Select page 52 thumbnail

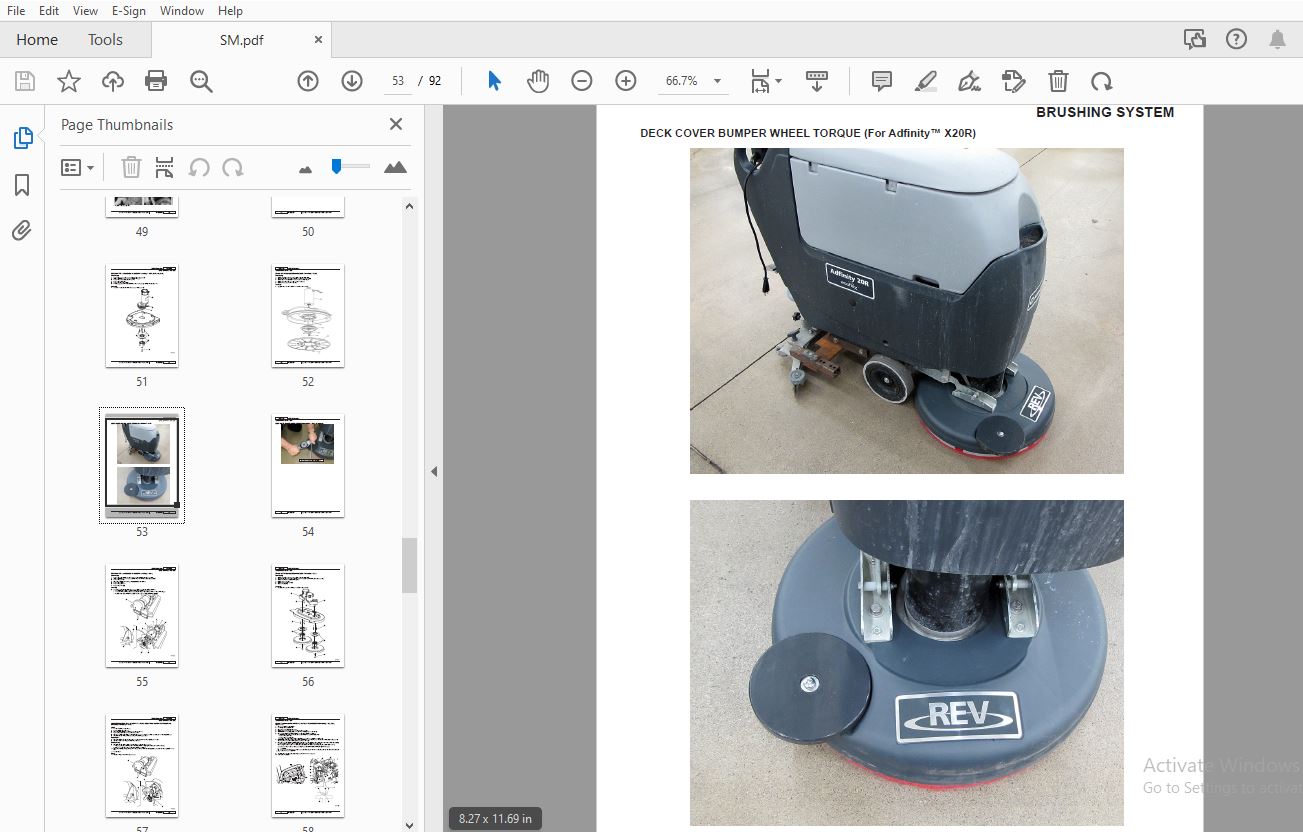pos(308,316)
